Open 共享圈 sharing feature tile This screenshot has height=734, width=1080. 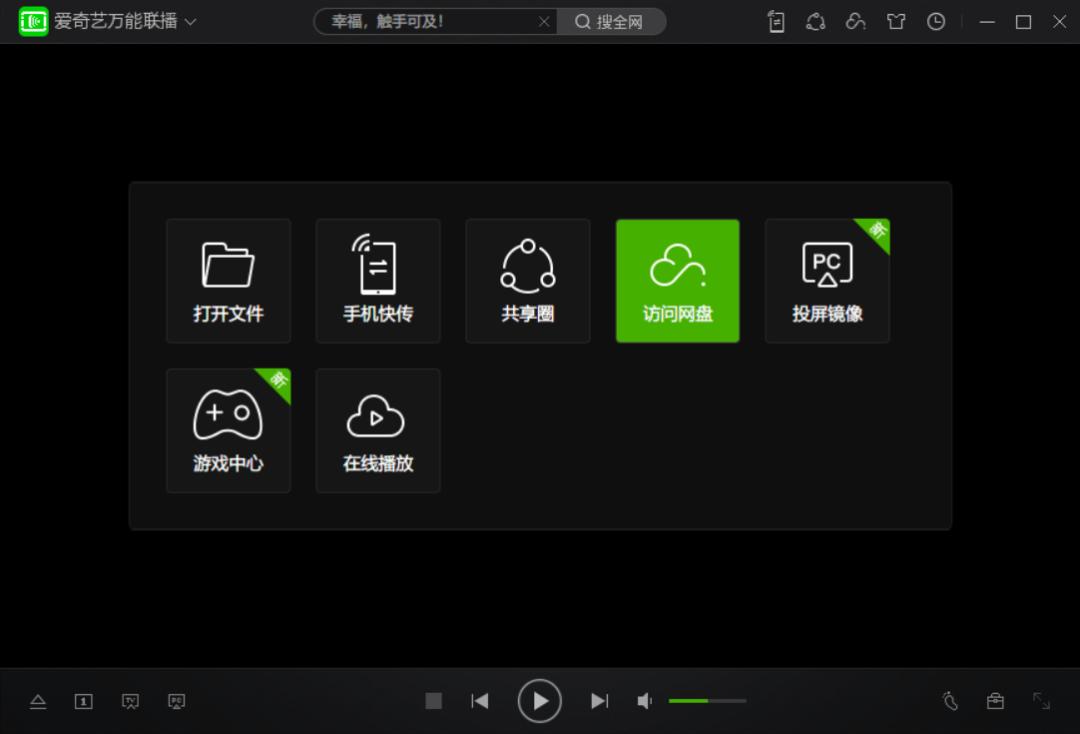coord(528,280)
